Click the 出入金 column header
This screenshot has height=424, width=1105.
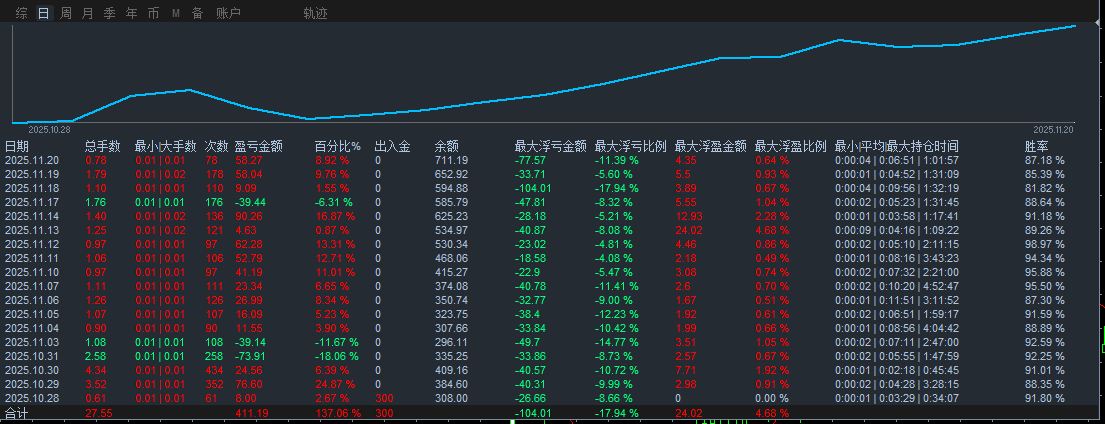[393, 146]
